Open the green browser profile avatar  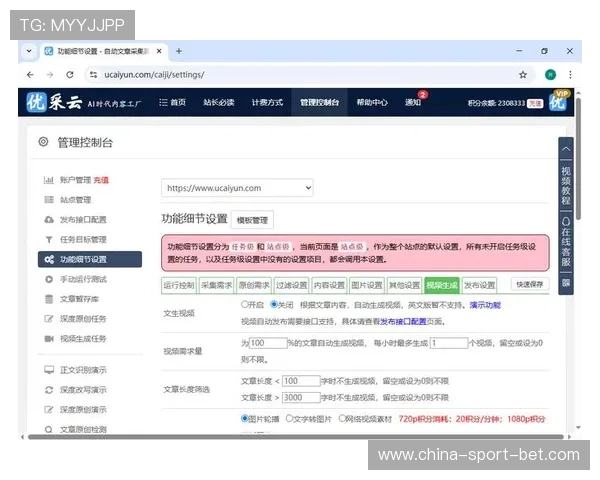tap(550, 75)
